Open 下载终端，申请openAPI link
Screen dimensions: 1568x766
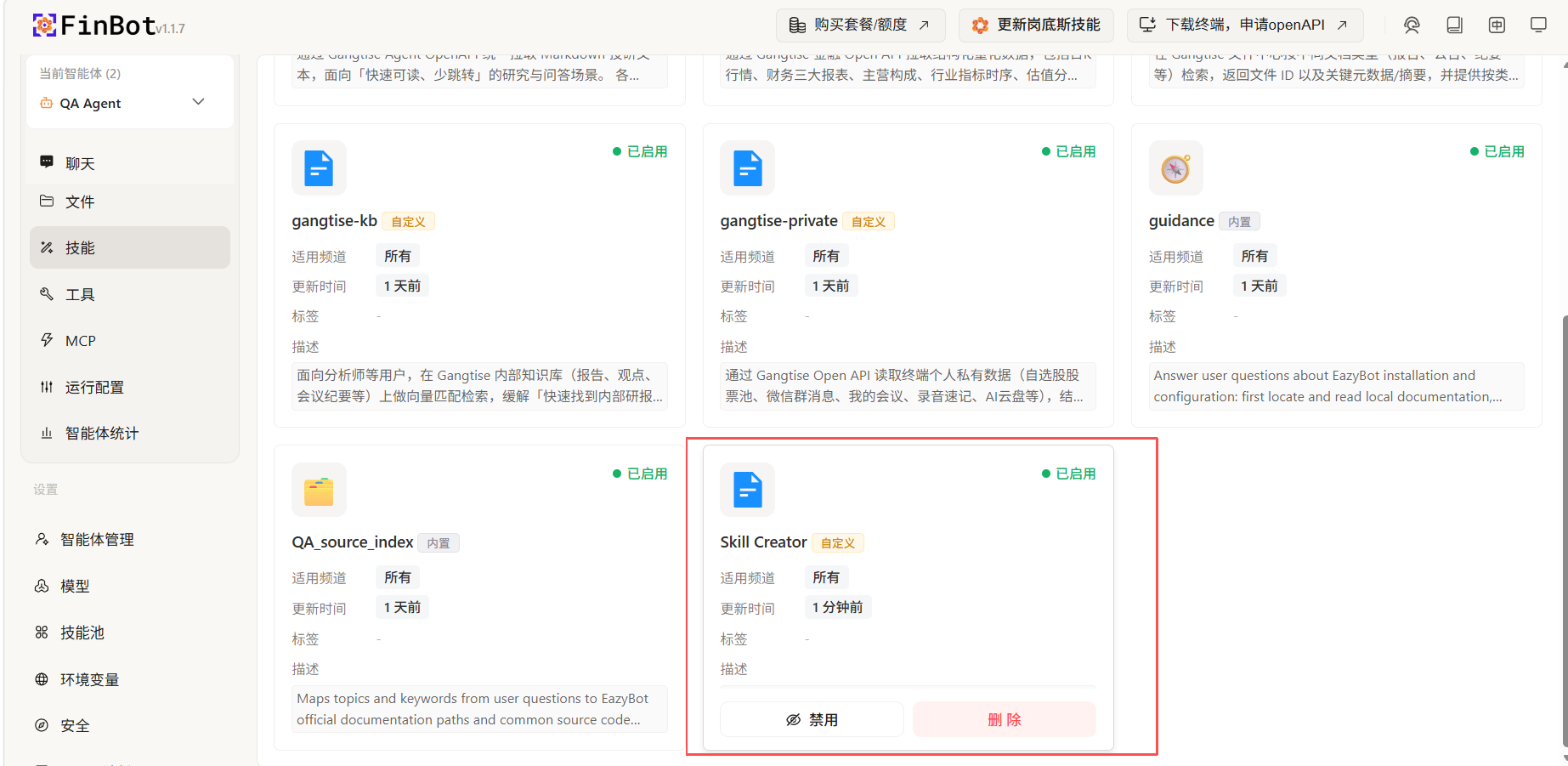coord(1245,25)
